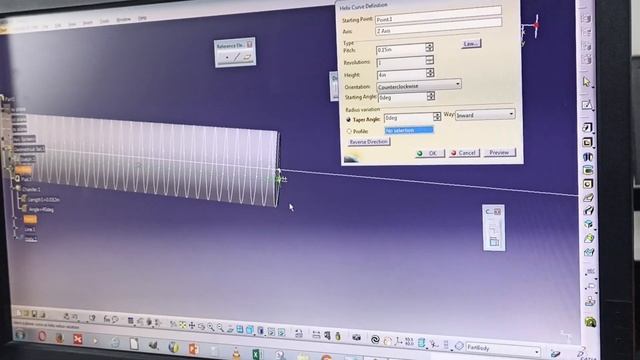Click the line icon in Reference Elements toolbar
The height and width of the screenshot is (360, 640).
click(x=237, y=57)
